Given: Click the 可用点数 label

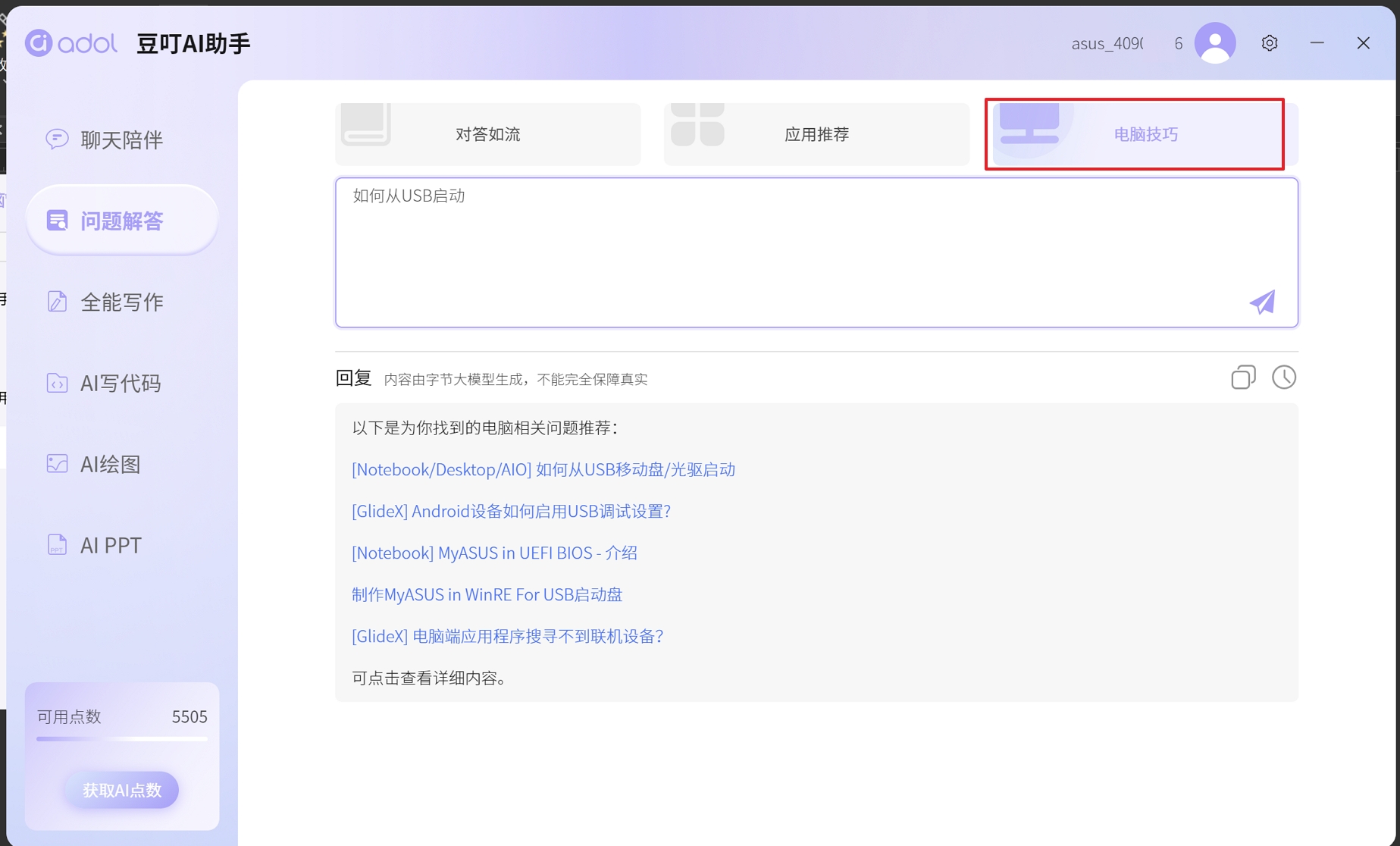Looking at the screenshot, I should [x=69, y=716].
